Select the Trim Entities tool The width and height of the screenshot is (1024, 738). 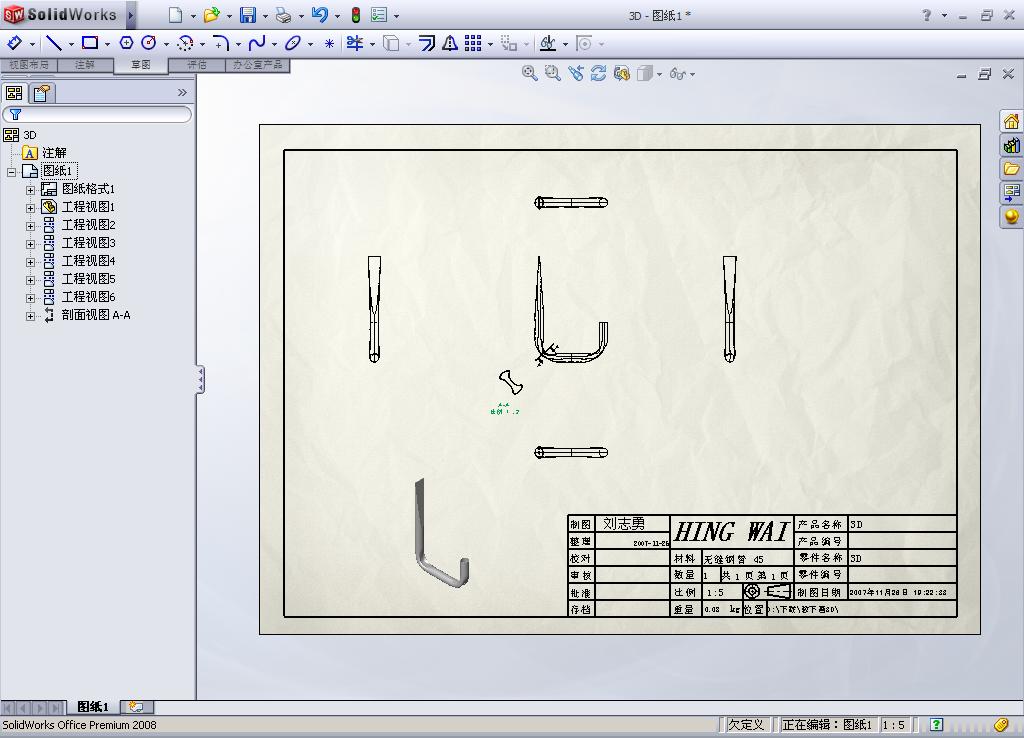tap(355, 43)
